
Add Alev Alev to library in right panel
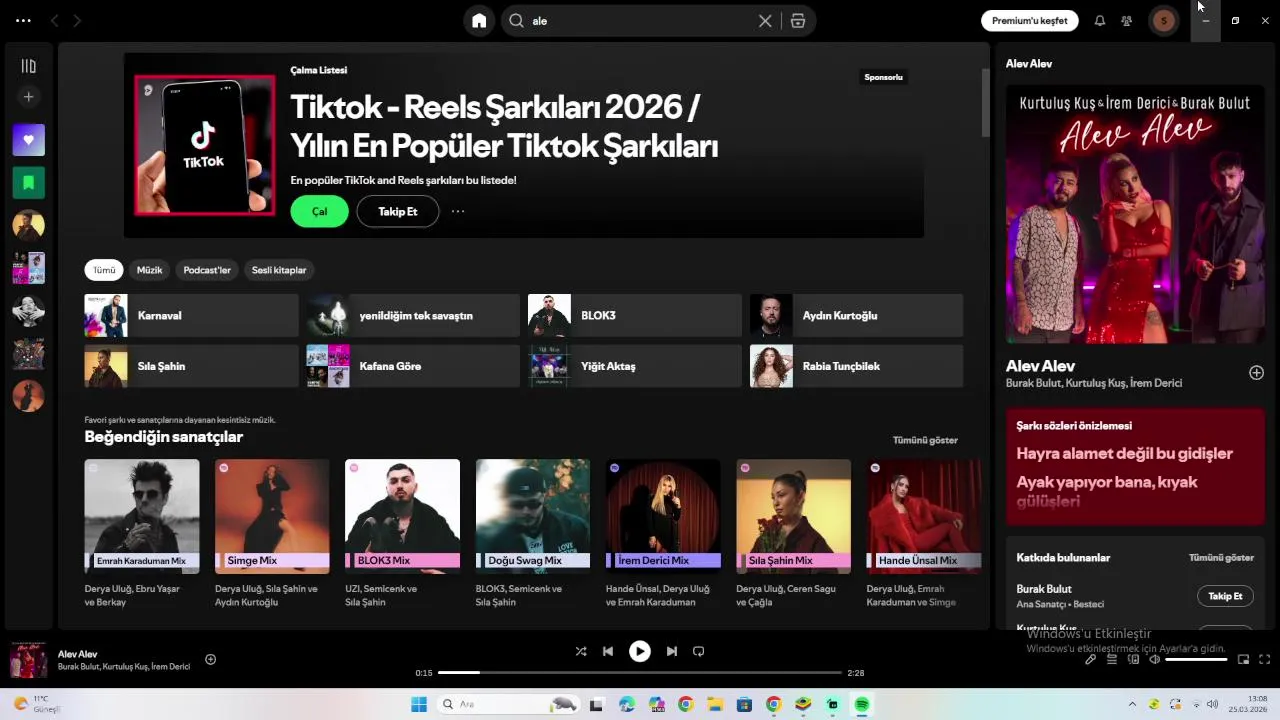pyautogui.click(x=1256, y=373)
